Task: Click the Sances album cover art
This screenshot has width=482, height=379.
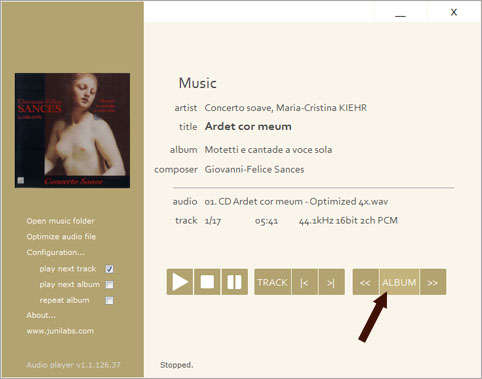Action: coord(72,130)
